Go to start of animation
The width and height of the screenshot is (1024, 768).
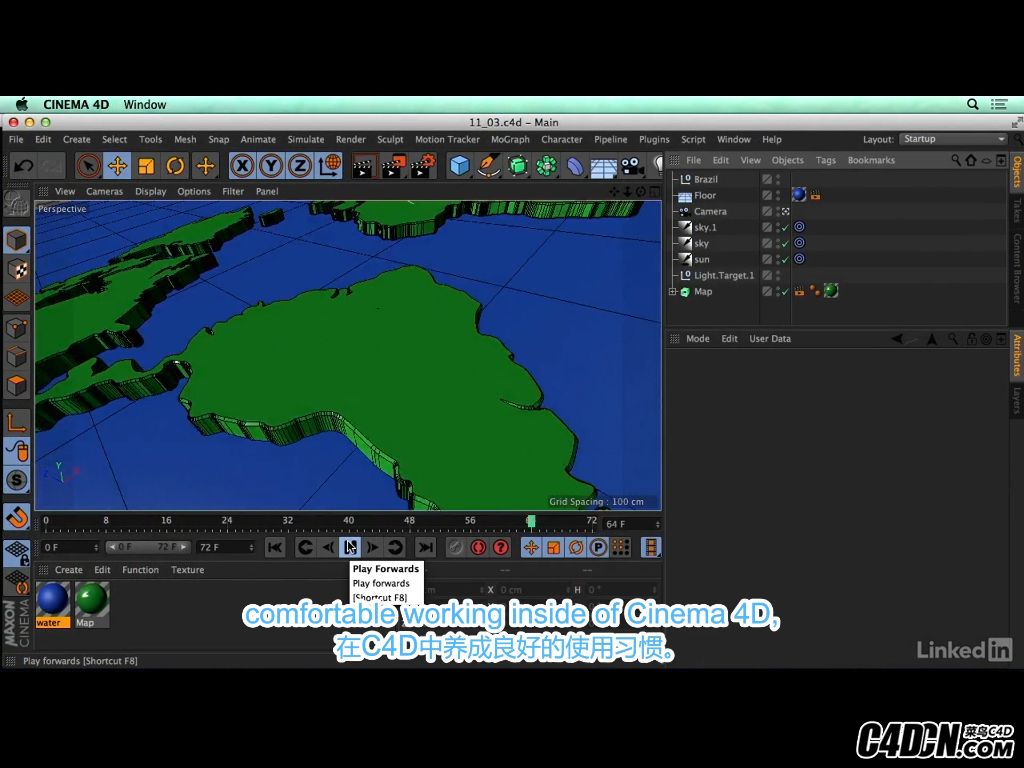point(275,547)
